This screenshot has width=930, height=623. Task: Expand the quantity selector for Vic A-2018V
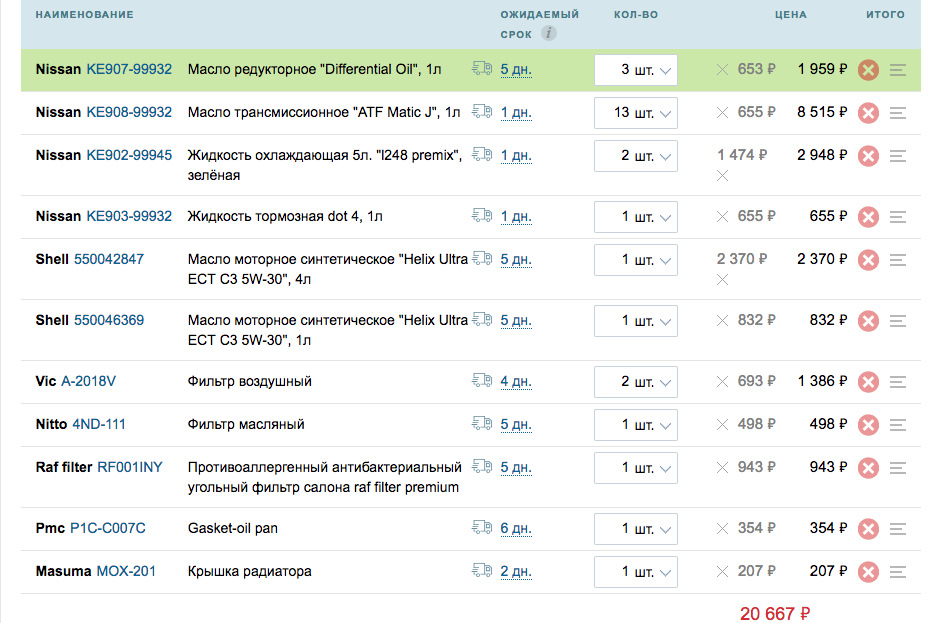click(x=636, y=382)
